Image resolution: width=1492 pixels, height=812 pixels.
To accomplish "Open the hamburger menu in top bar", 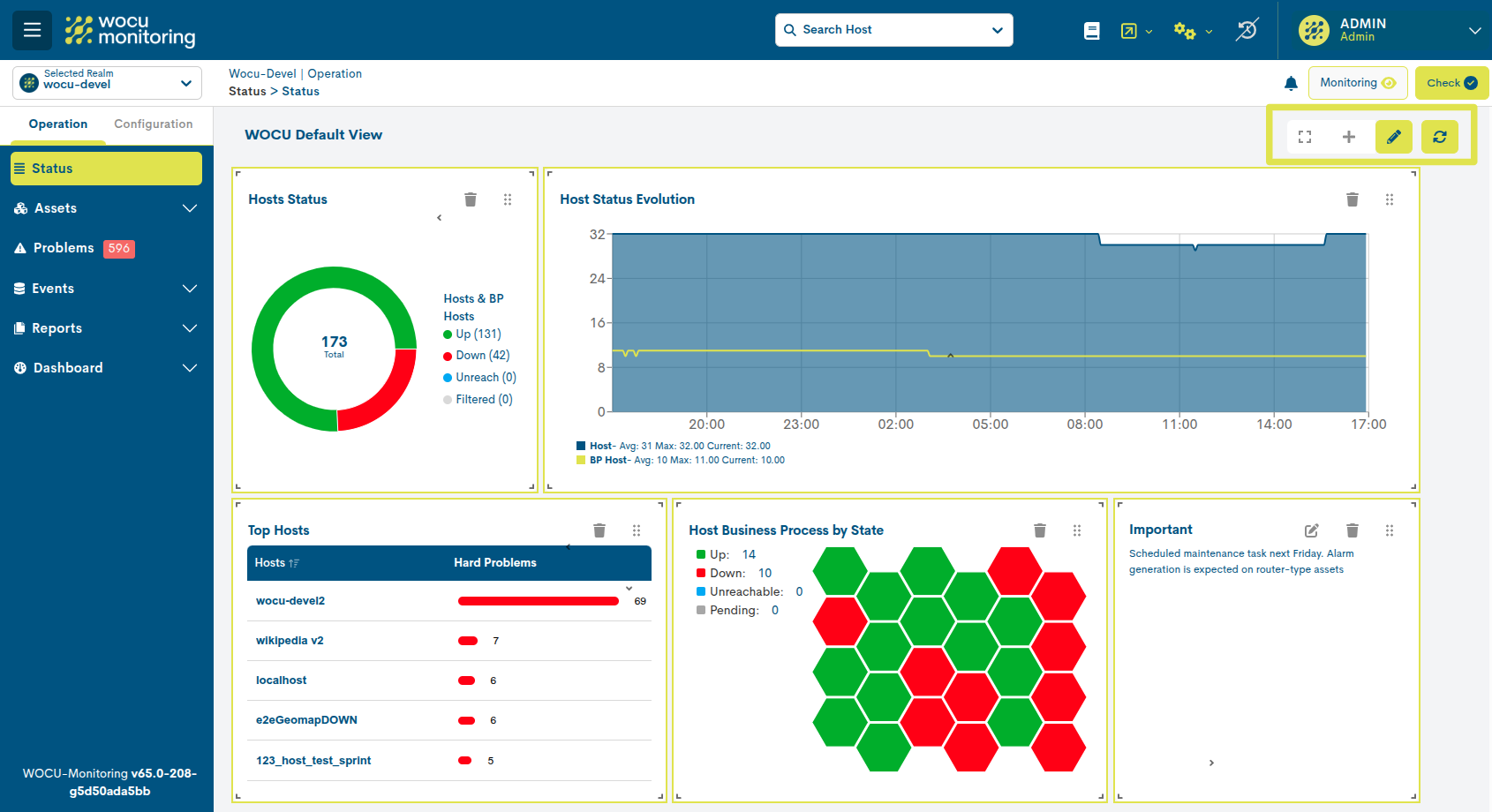I will [x=32, y=30].
